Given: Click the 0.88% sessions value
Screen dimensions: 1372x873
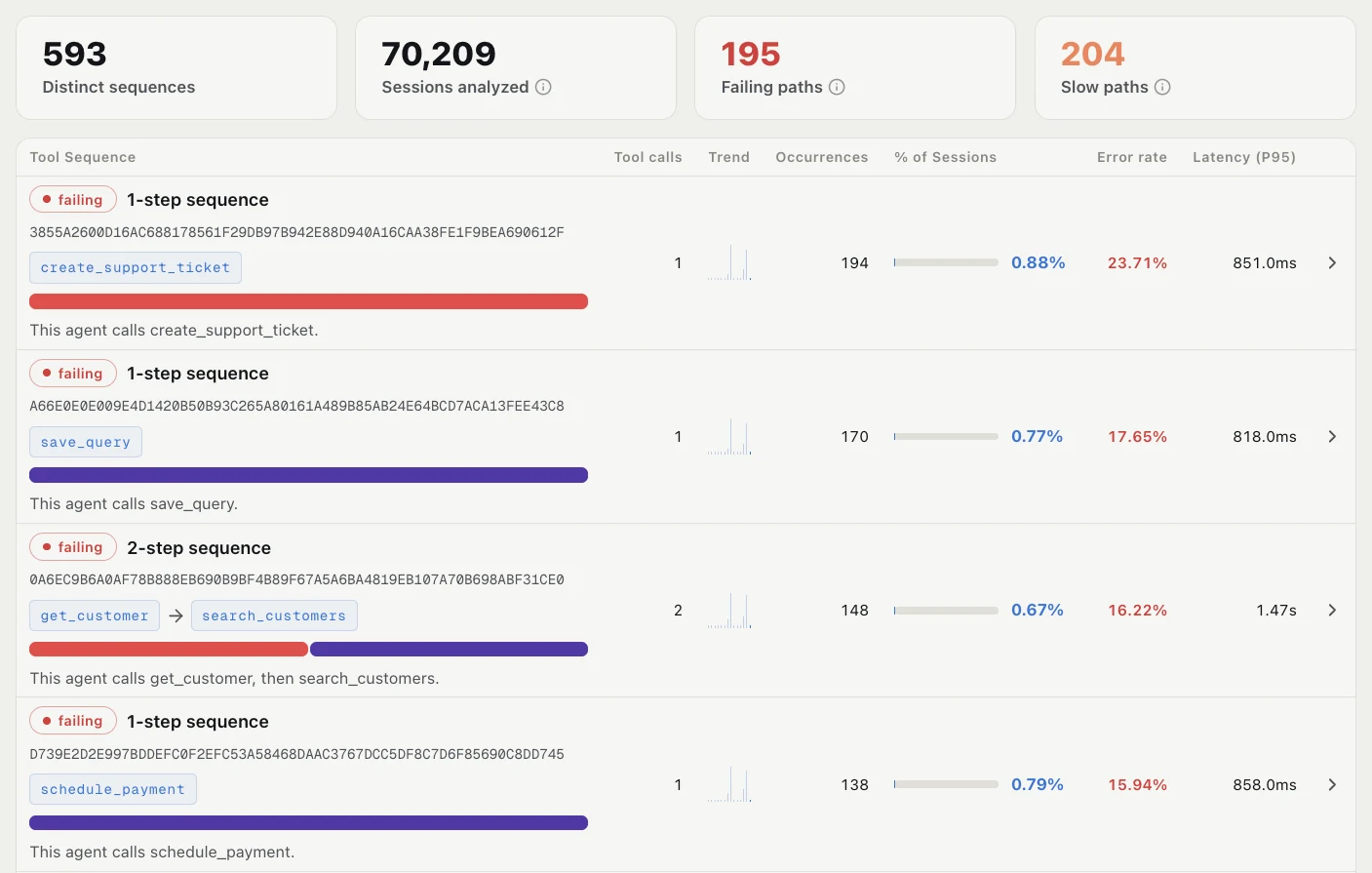Looking at the screenshot, I should click(1038, 263).
